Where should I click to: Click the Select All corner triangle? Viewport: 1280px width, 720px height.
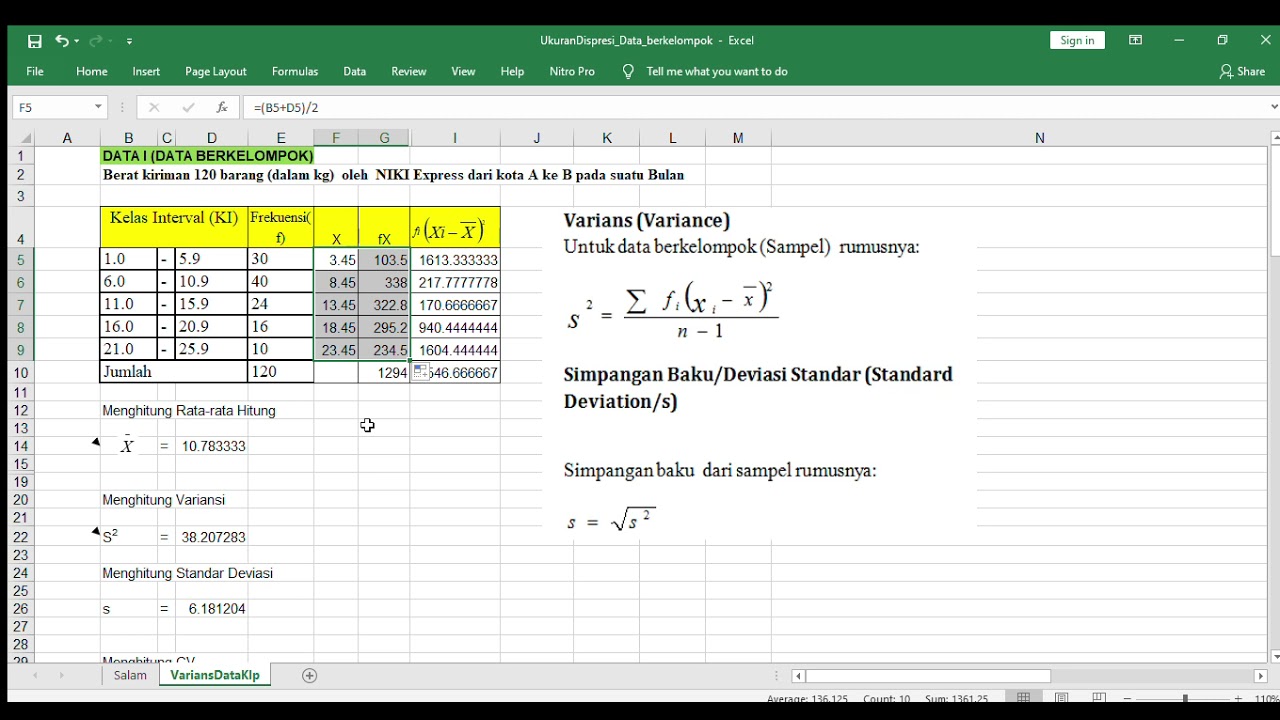point(25,138)
